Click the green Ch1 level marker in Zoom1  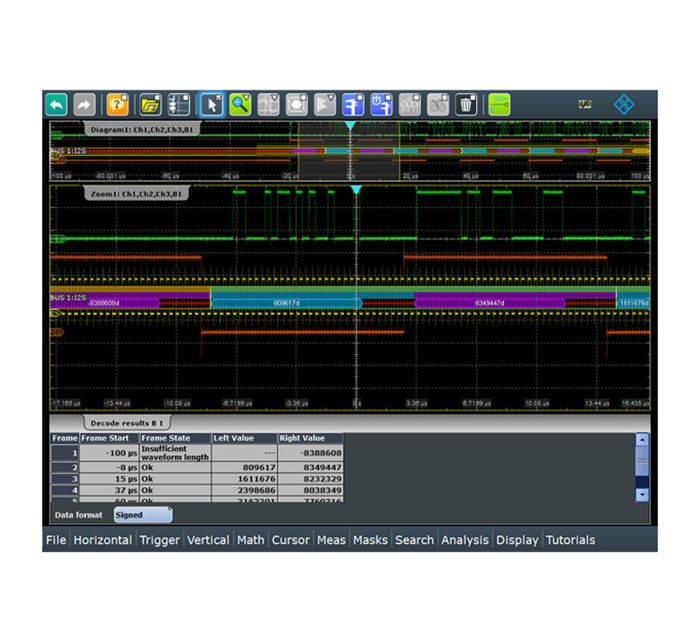click(x=58, y=239)
